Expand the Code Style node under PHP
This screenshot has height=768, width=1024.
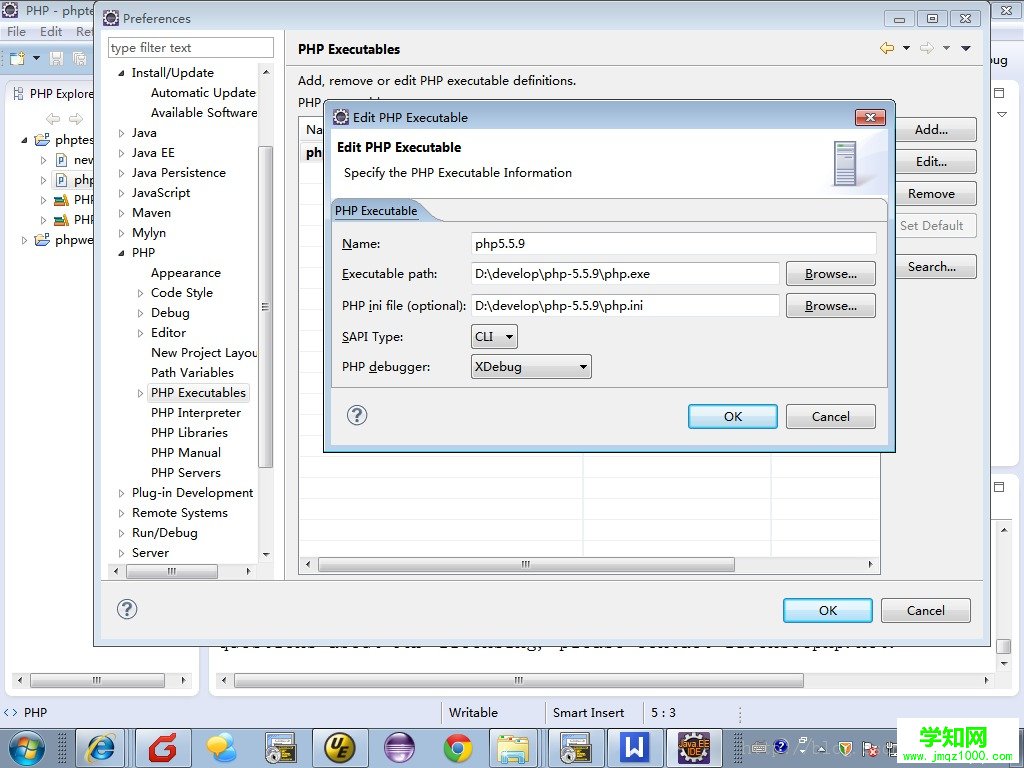coord(140,293)
